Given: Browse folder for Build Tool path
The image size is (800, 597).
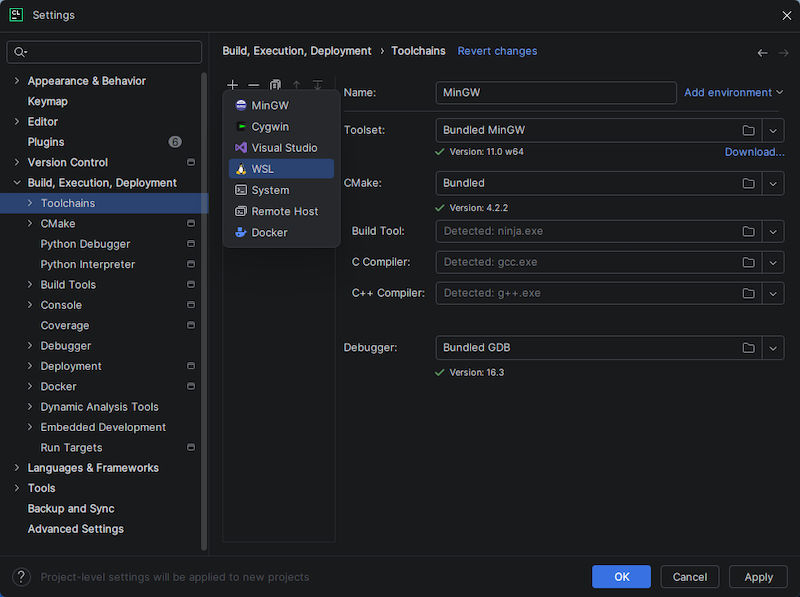Looking at the screenshot, I should click(748, 231).
